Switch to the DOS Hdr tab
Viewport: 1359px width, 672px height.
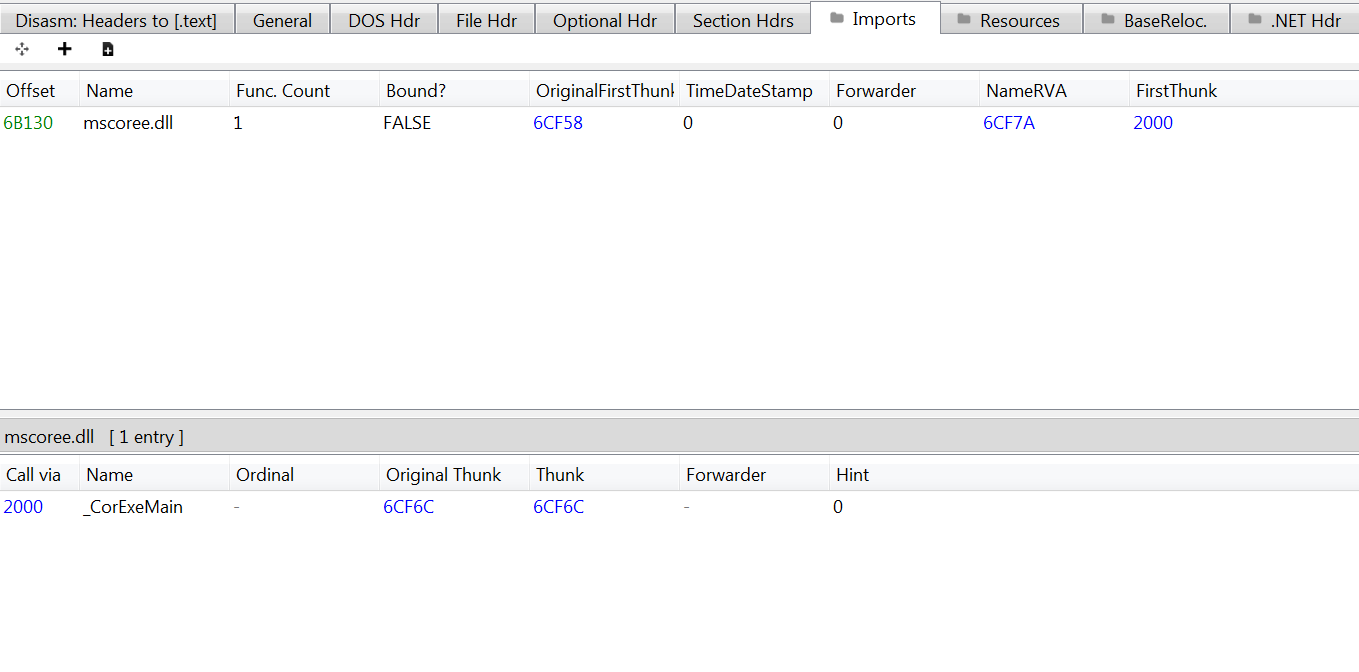point(384,20)
